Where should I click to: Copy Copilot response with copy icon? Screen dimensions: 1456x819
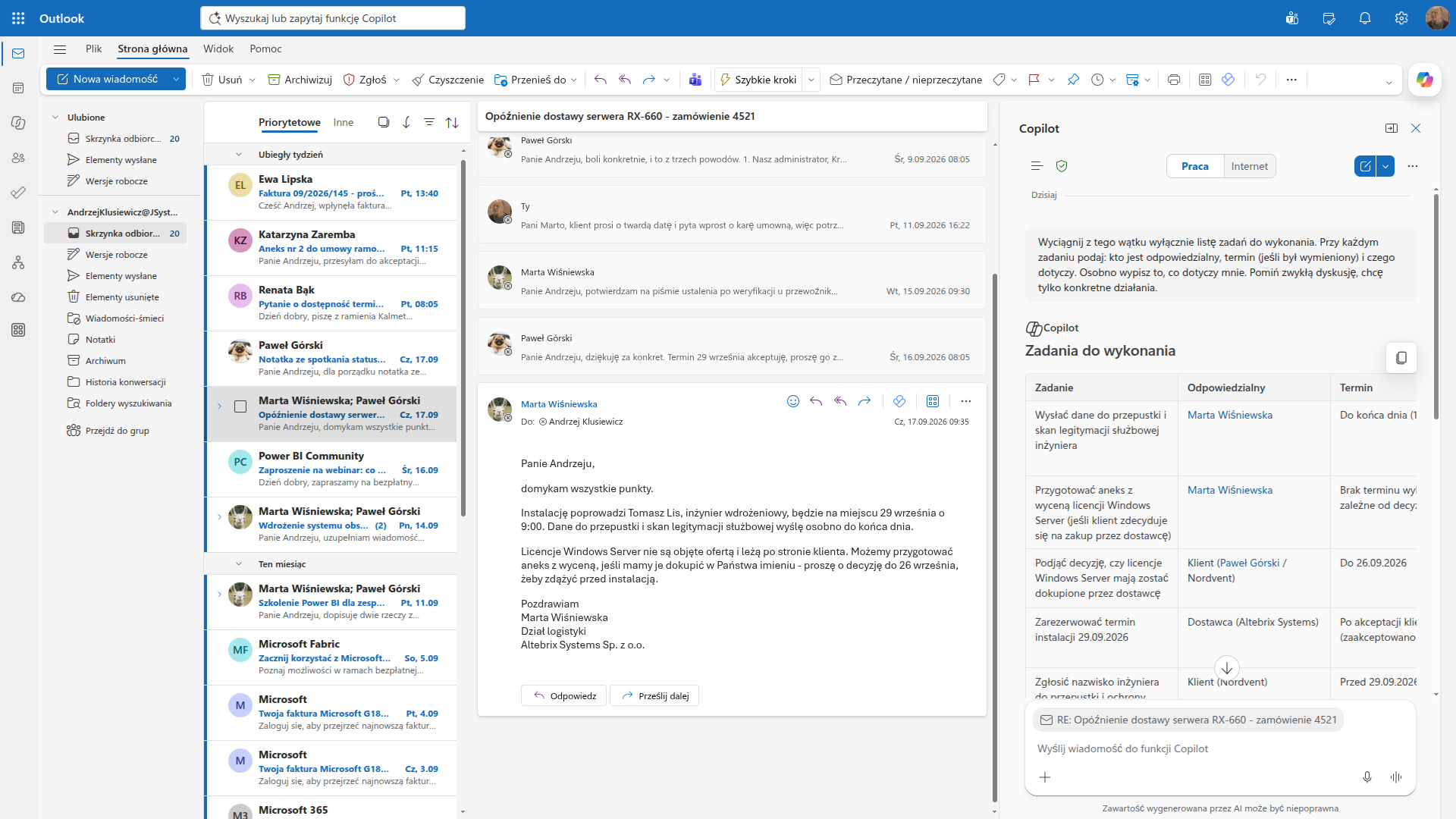(x=1401, y=358)
